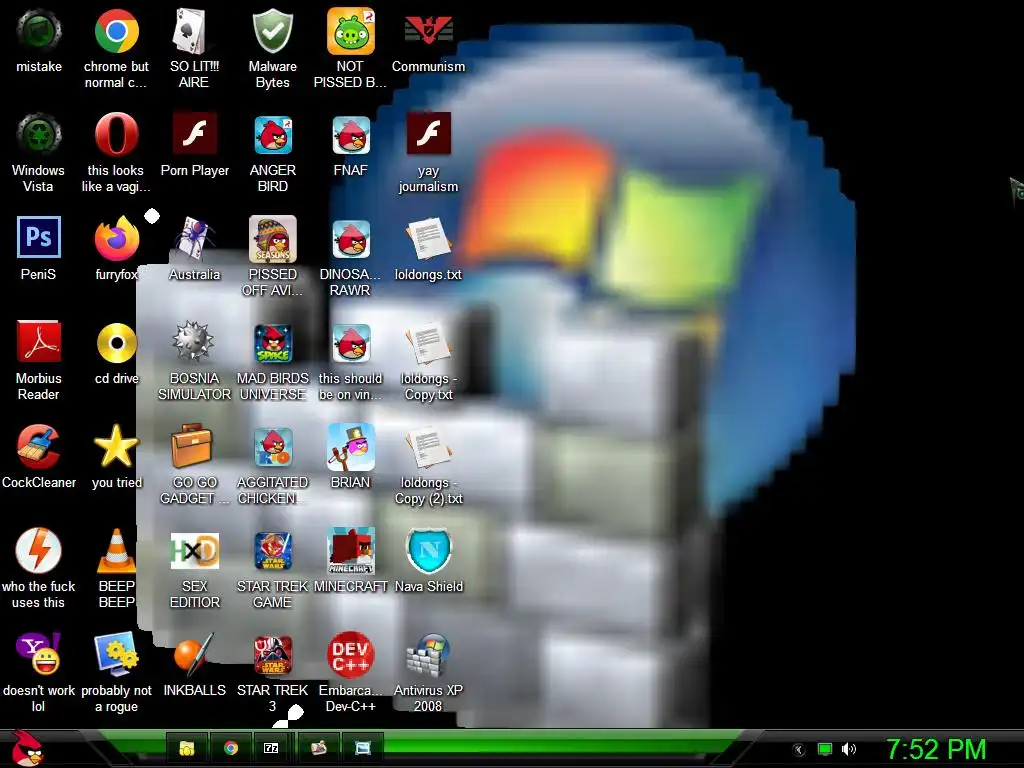The height and width of the screenshot is (768, 1024).
Task: Open the 'Australia' spider solitaire icon
Action: (x=194, y=238)
